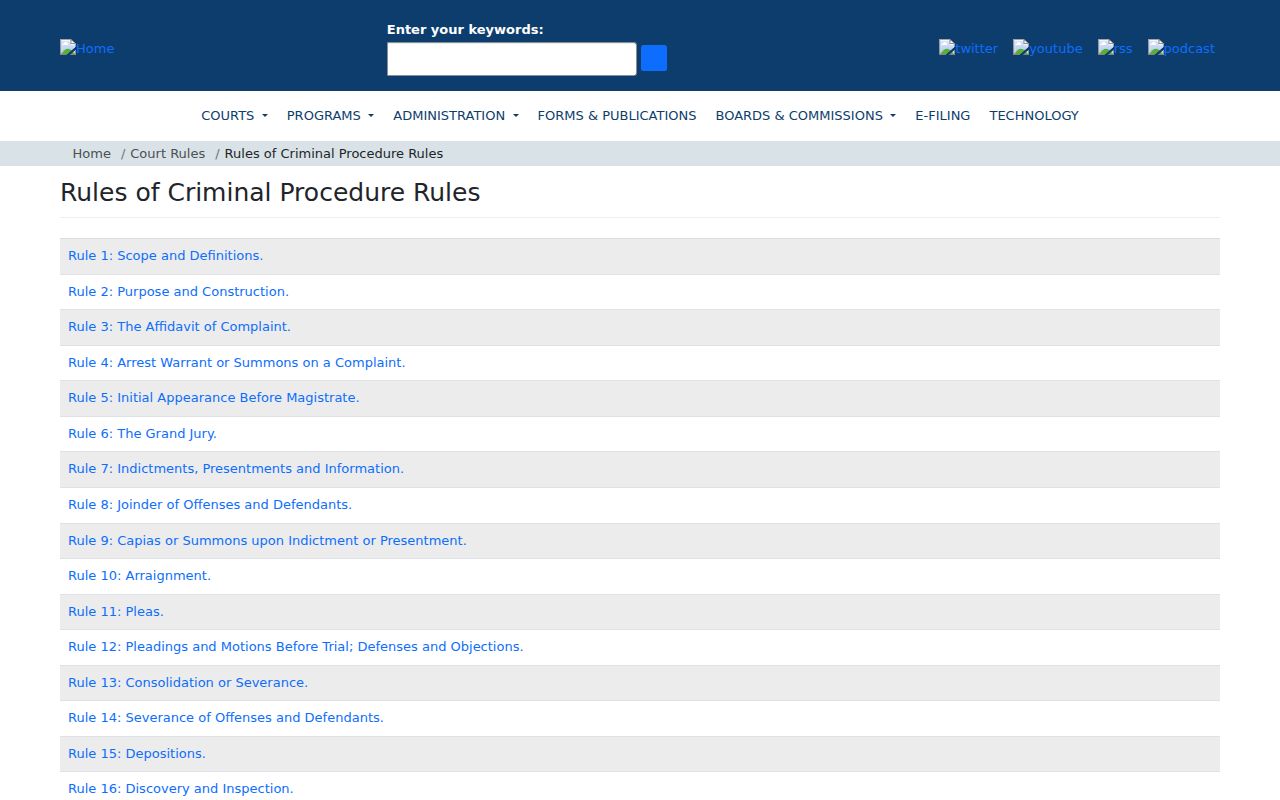Image resolution: width=1280 pixels, height=800 pixels.
Task: Click the current breadcrumb Rules of Criminal Procedure Rules
Action: coord(334,153)
